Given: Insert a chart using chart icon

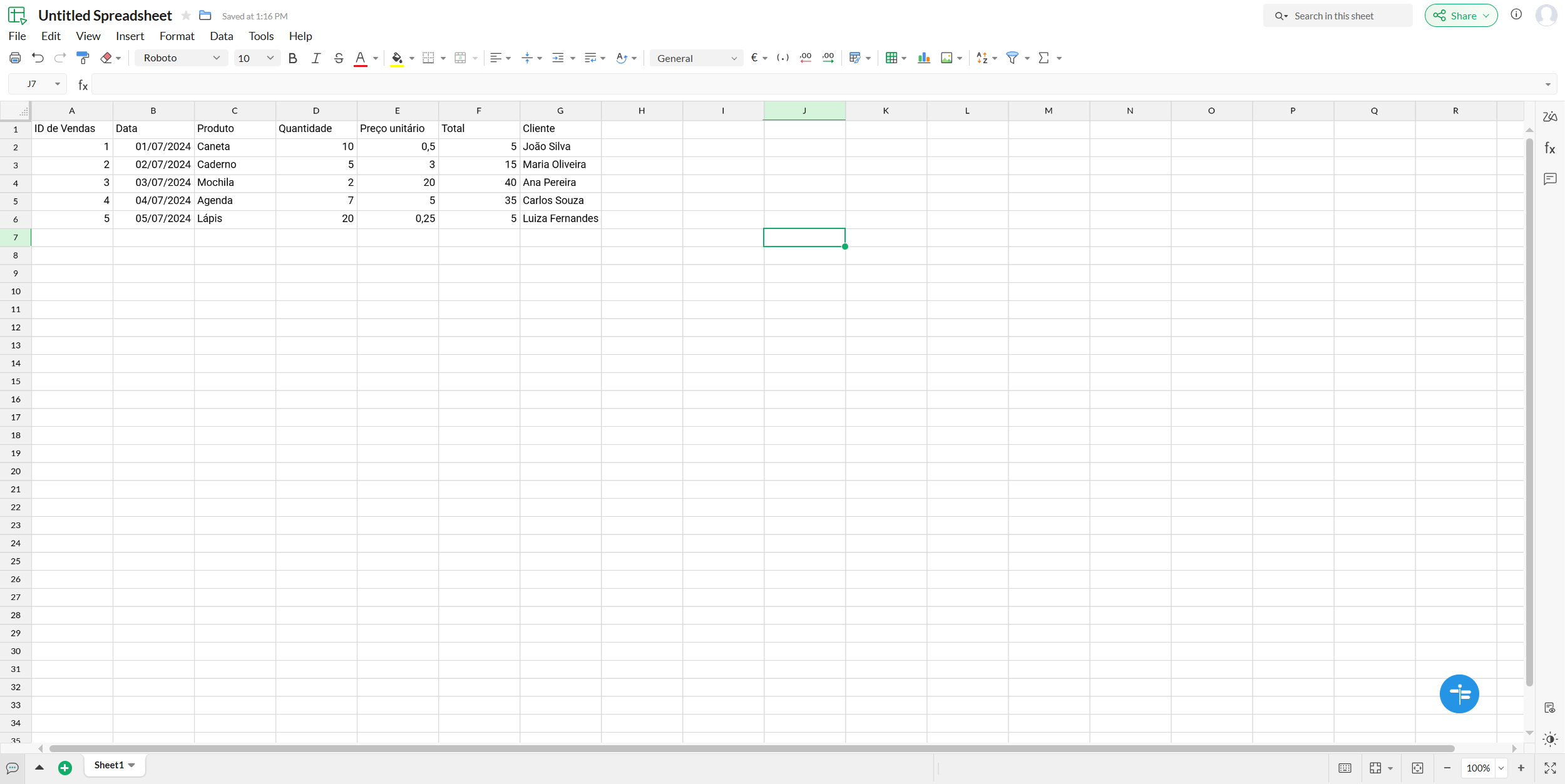Looking at the screenshot, I should point(923,58).
